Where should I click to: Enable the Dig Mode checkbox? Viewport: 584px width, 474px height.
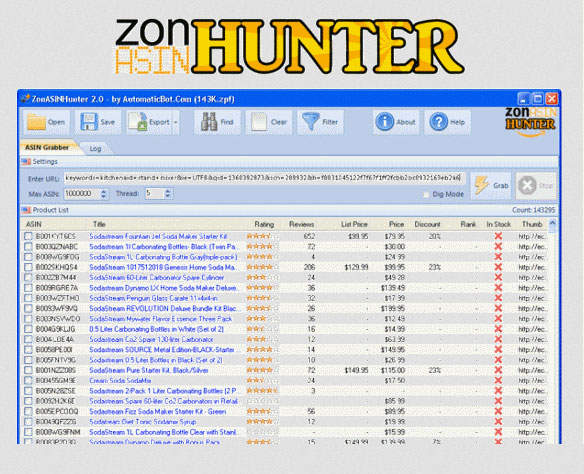426,194
